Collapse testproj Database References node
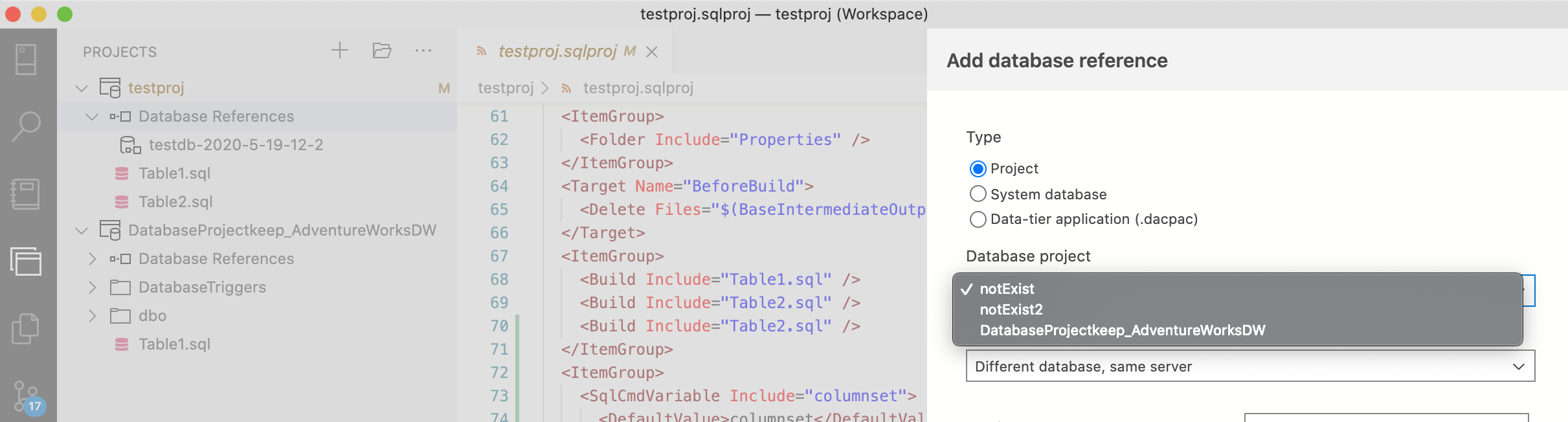The width and height of the screenshot is (1568, 422). [92, 117]
